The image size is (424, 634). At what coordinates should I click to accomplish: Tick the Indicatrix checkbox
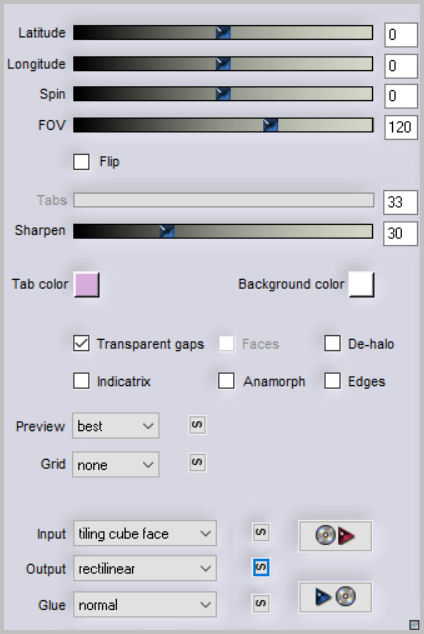pos(81,381)
